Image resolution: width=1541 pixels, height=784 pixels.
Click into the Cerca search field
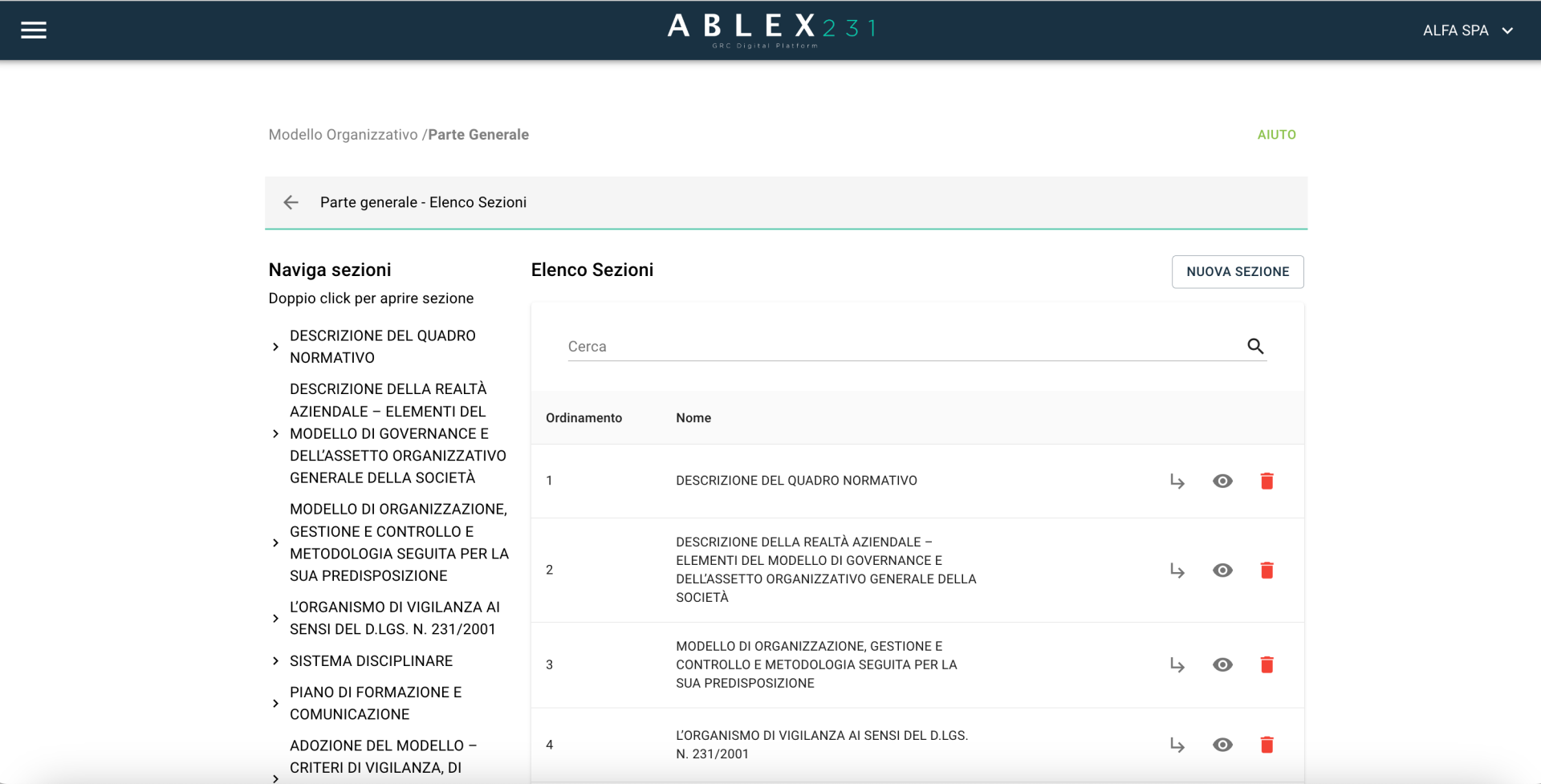pos(899,347)
